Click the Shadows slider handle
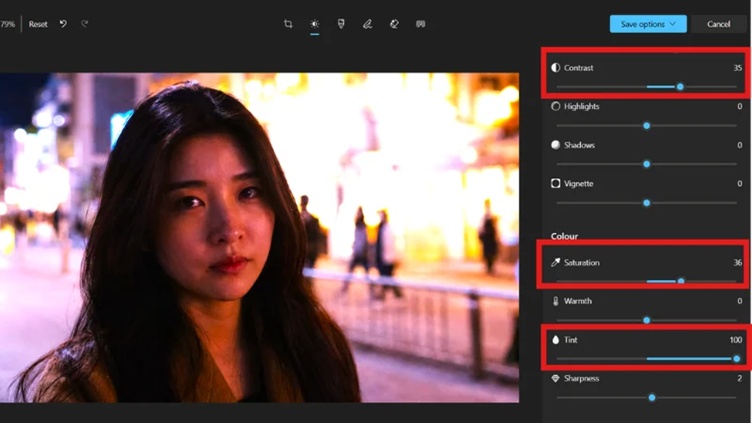The image size is (752, 423). pos(646,164)
